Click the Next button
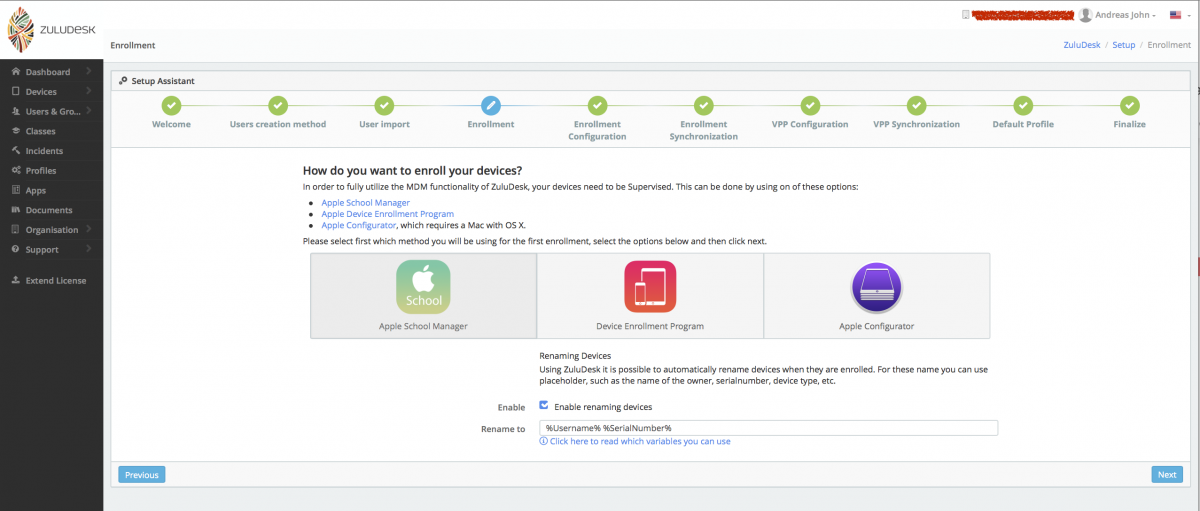This screenshot has height=511, width=1200. (x=1167, y=475)
